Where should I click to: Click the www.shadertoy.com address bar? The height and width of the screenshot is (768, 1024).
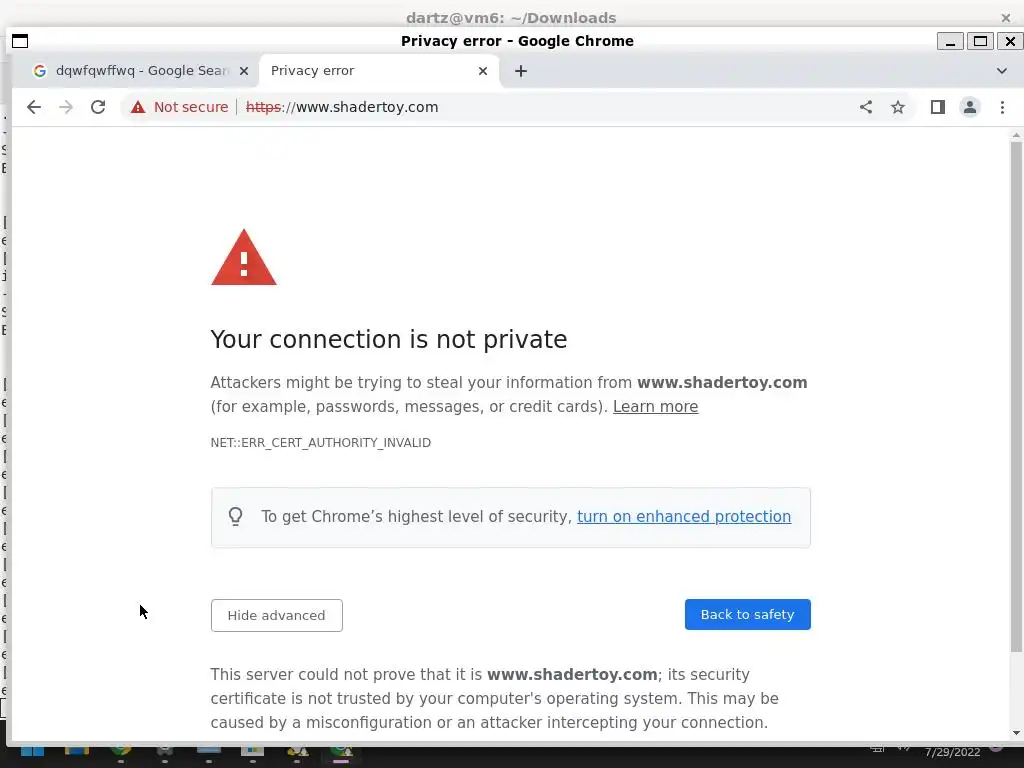point(500,107)
